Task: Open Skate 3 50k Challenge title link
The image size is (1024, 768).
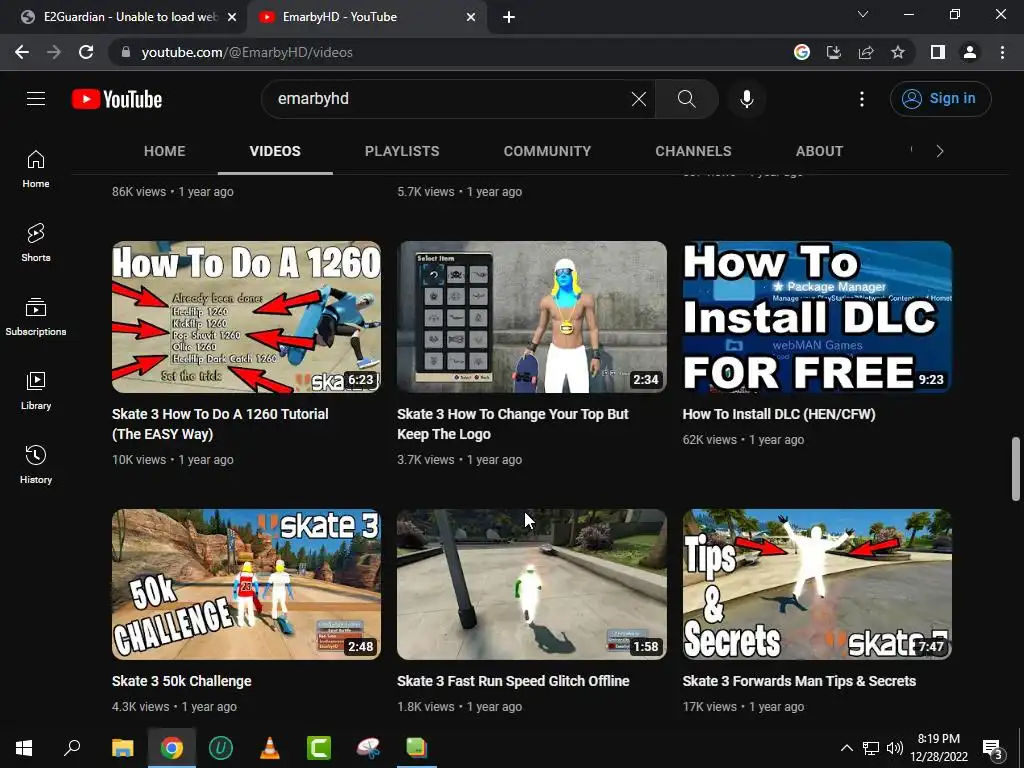Action: [182, 681]
